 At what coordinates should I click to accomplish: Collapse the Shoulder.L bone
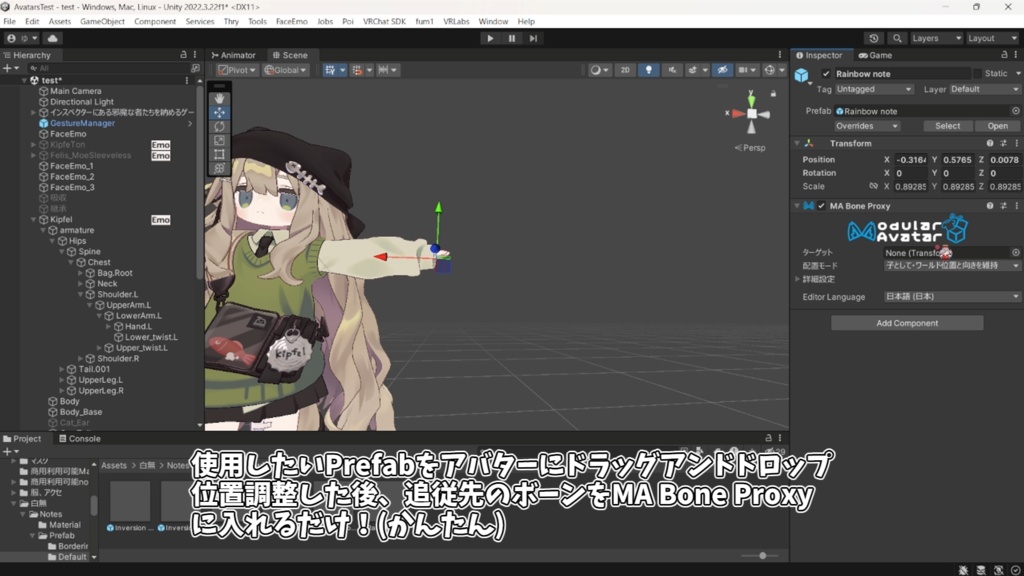(80, 295)
